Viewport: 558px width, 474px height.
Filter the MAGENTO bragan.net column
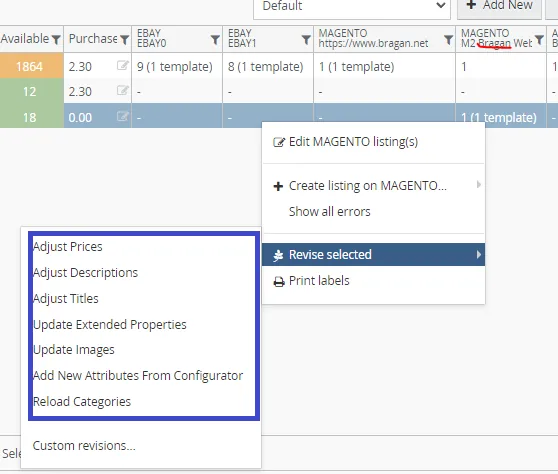(448, 40)
